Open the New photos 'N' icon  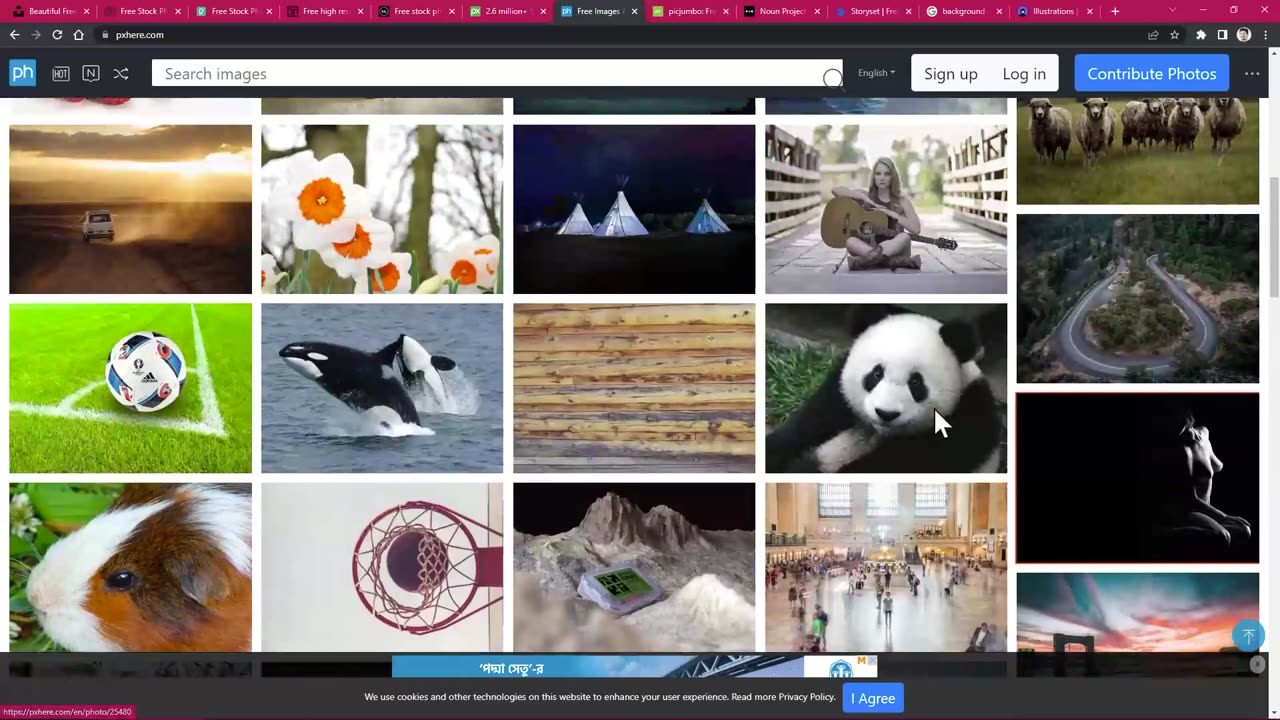pos(91,74)
